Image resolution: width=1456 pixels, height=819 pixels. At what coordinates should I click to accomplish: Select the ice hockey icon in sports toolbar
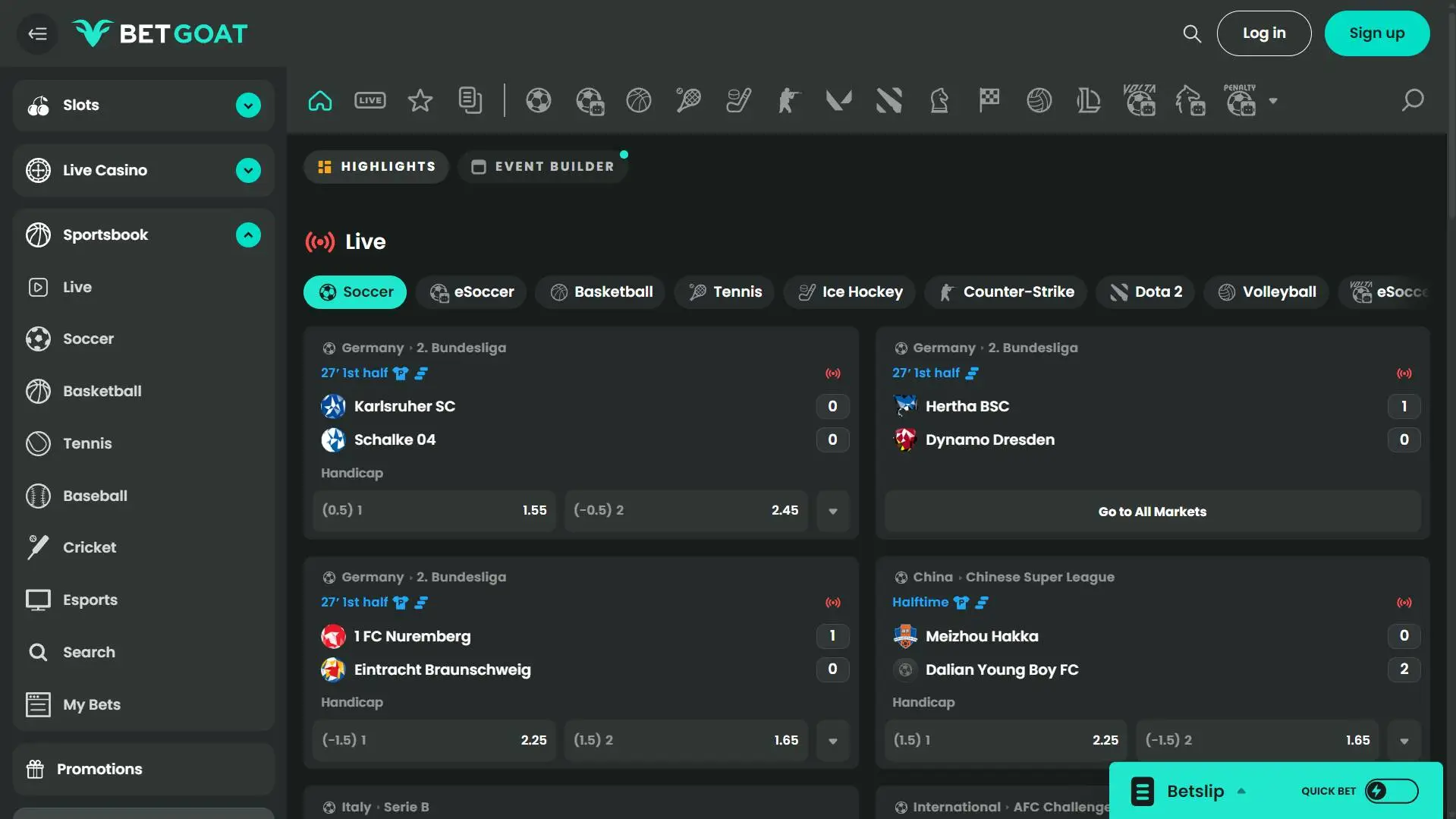click(739, 100)
